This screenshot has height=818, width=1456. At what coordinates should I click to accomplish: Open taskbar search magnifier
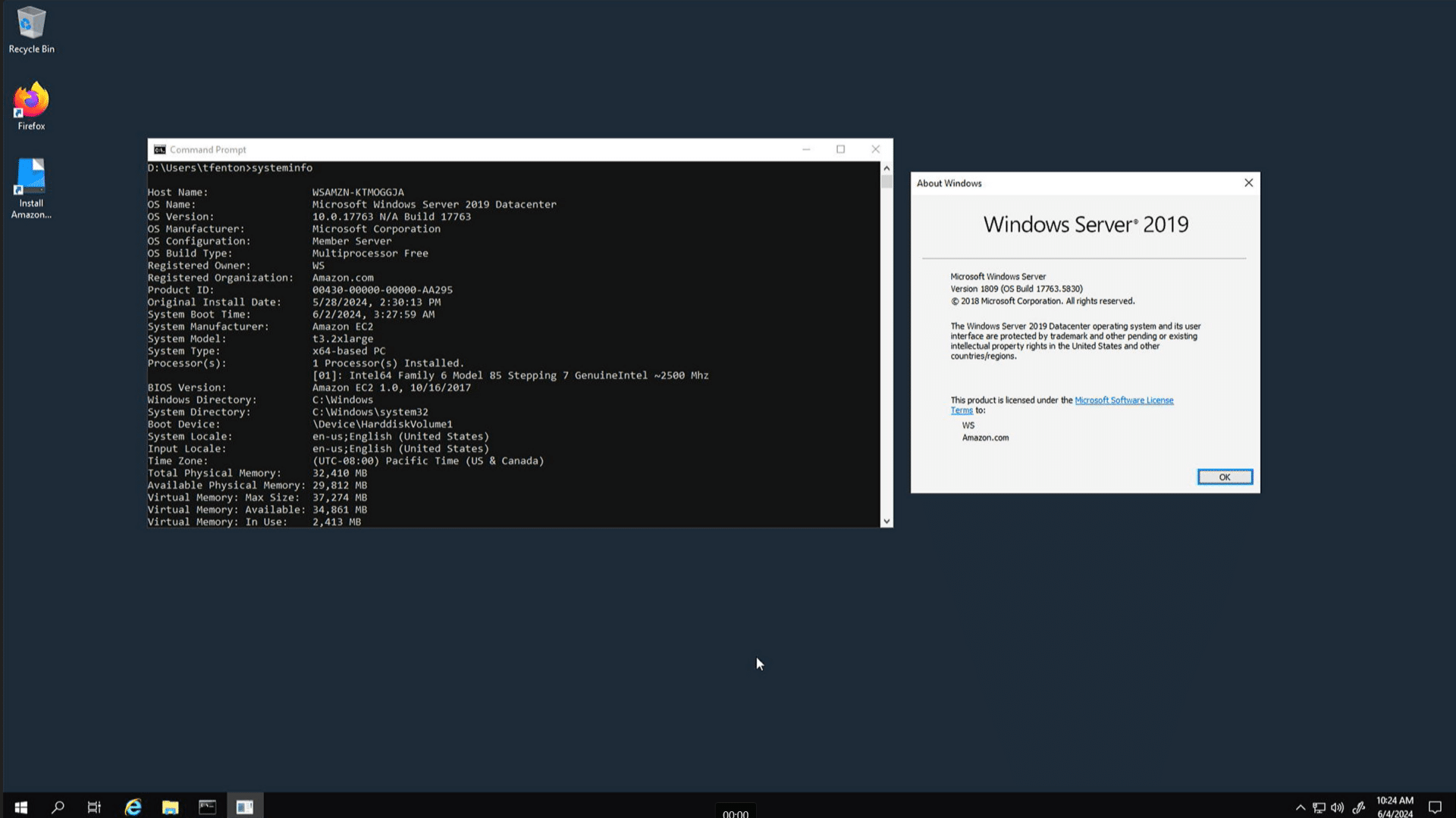[58, 807]
